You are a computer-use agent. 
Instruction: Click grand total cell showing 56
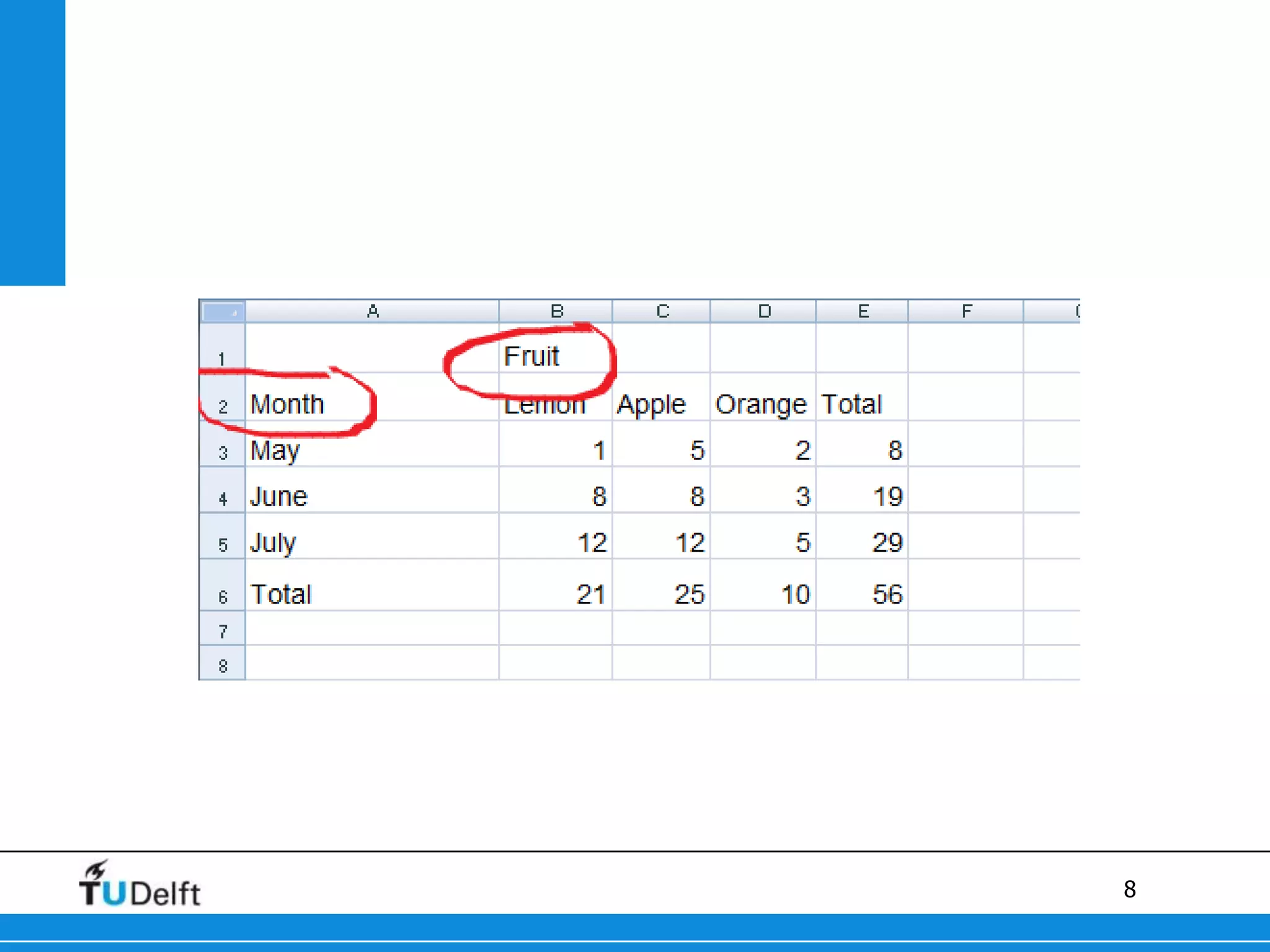click(887, 594)
